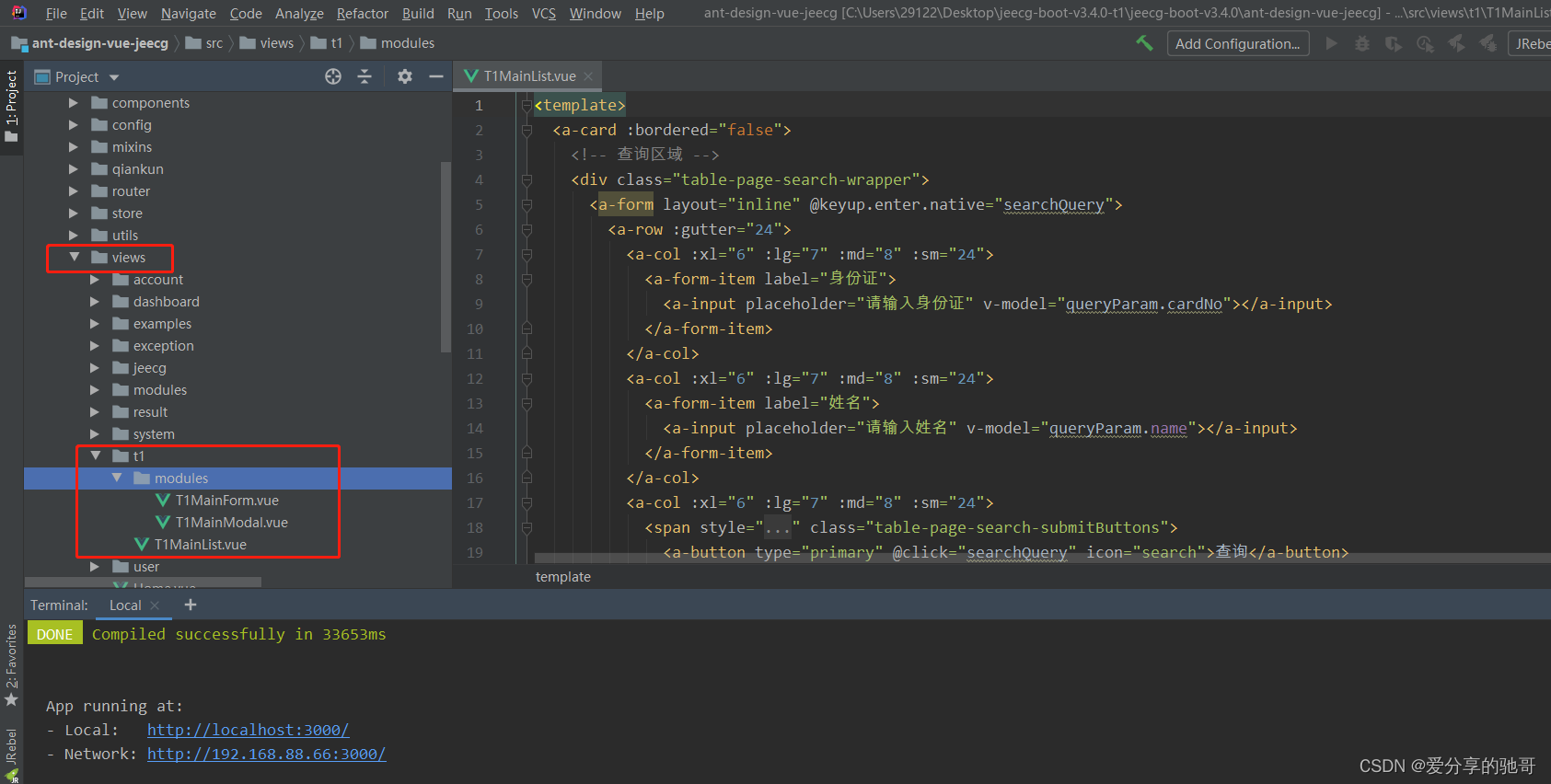Open the Help menu
The height and width of the screenshot is (784, 1551).
650,13
